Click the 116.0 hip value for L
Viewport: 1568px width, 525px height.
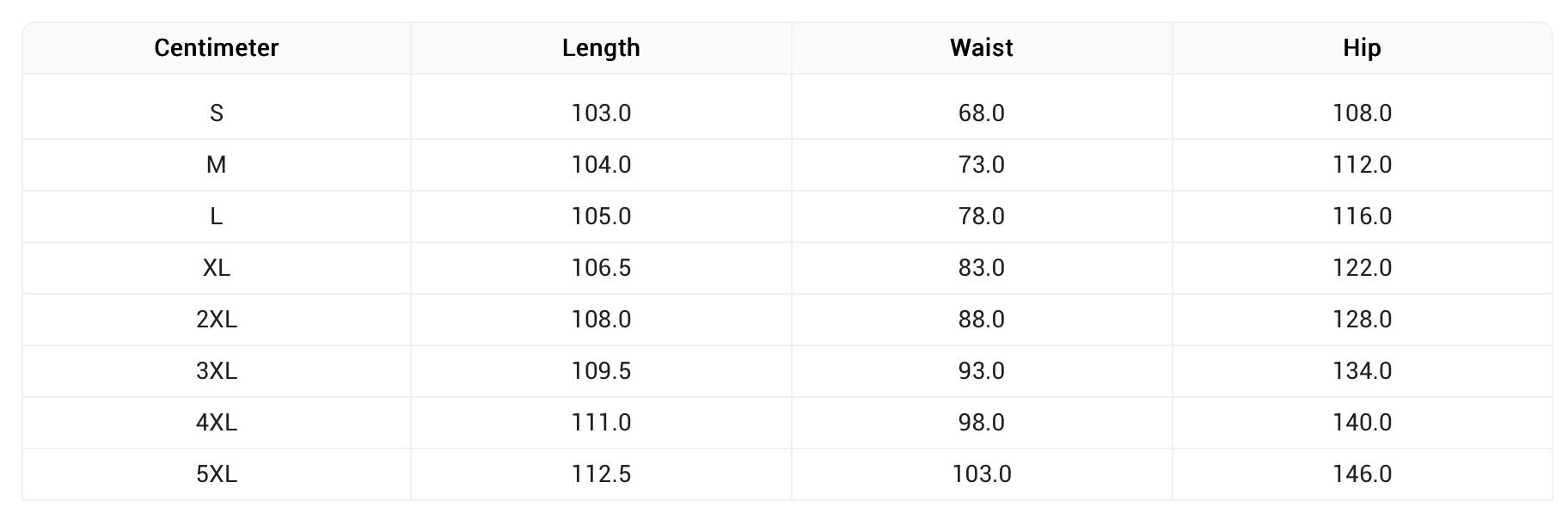[1362, 217]
